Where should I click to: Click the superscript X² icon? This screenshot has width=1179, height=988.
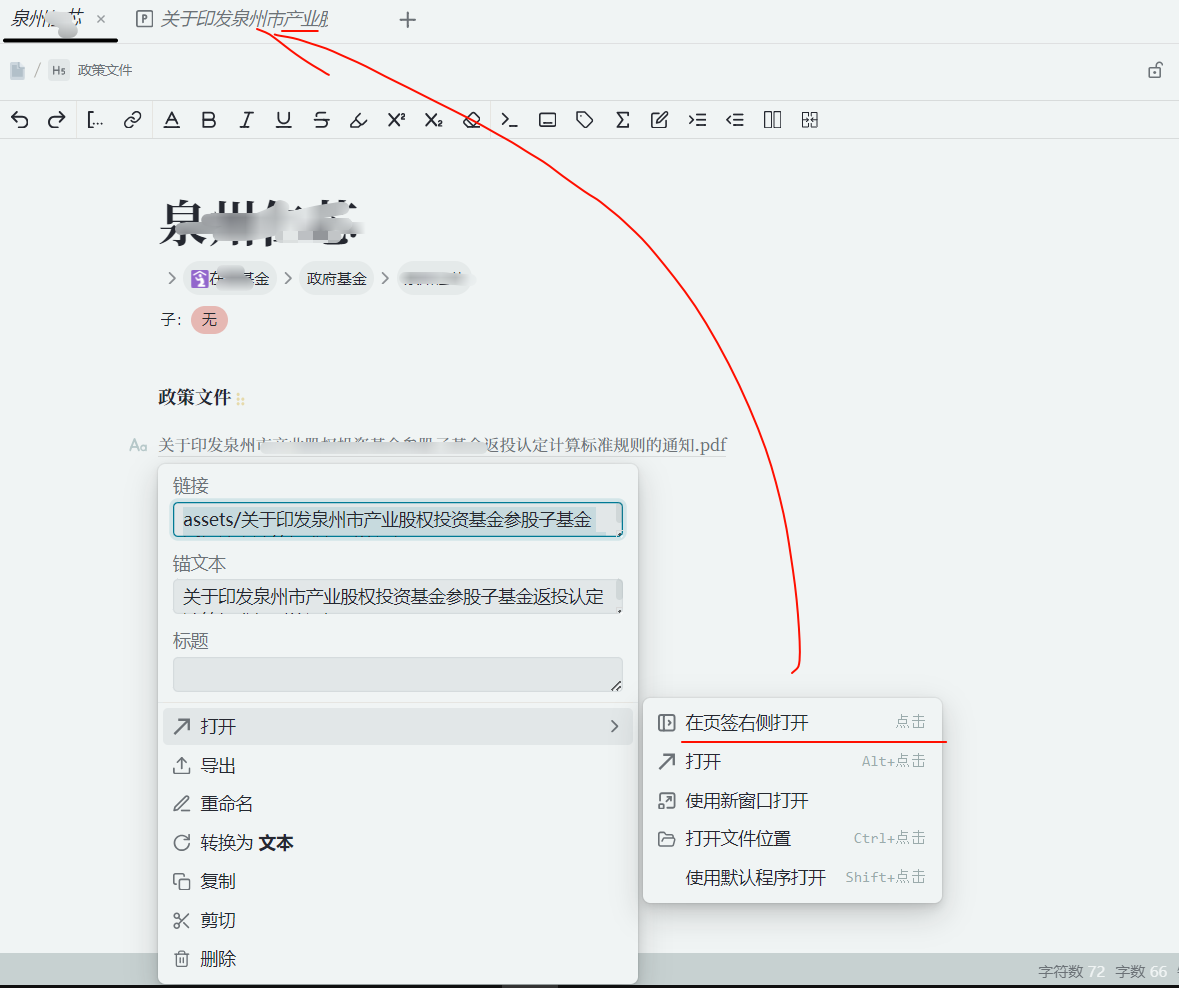point(396,120)
